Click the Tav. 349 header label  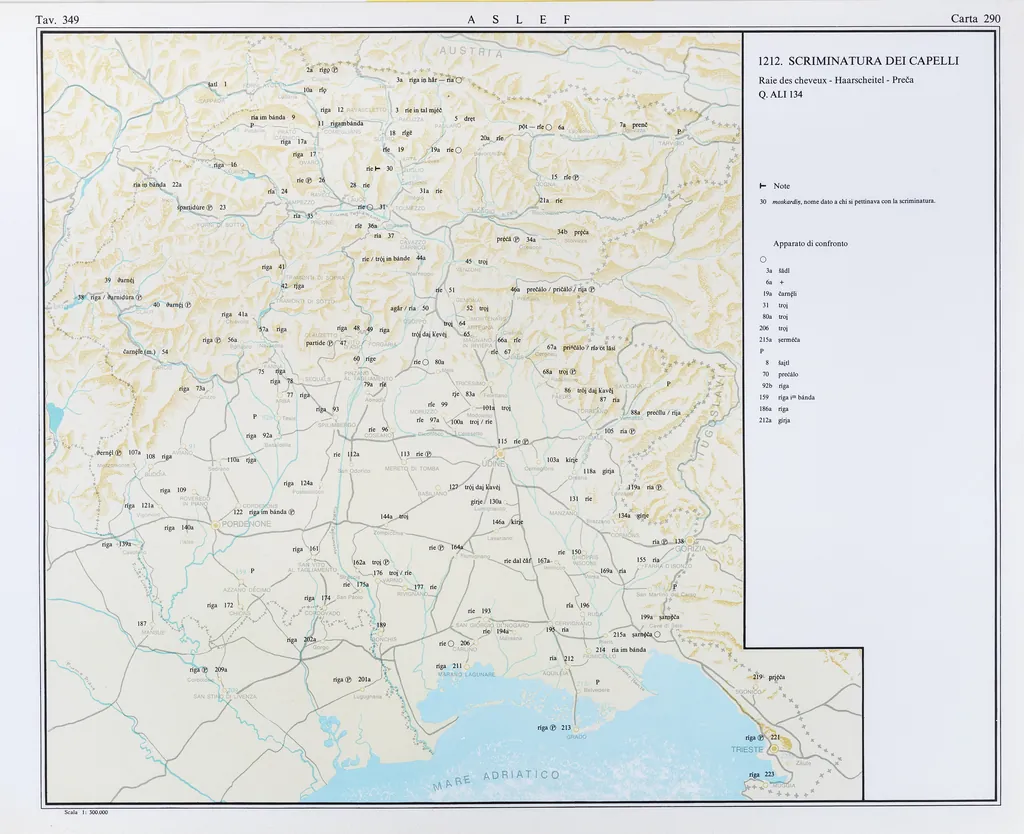(57, 19)
